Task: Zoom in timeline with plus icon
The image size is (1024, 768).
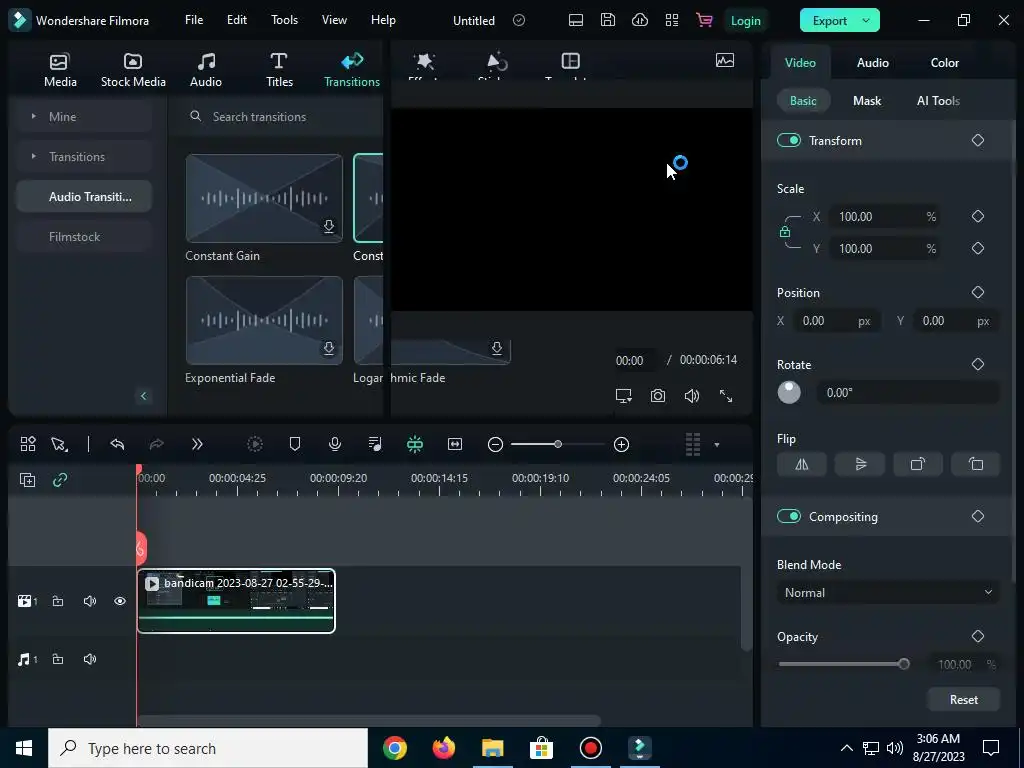Action: point(621,445)
